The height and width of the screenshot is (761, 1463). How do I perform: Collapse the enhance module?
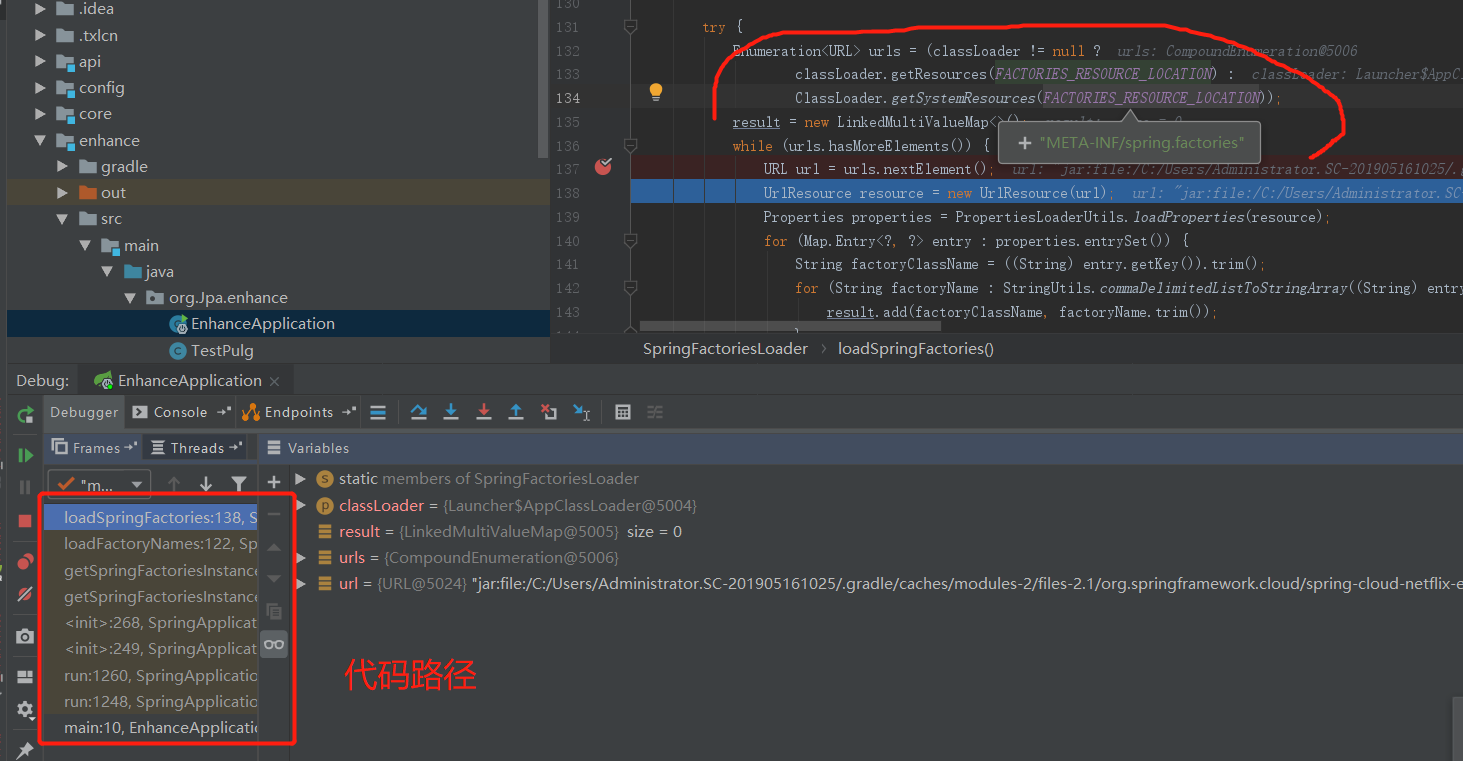[x=41, y=141]
